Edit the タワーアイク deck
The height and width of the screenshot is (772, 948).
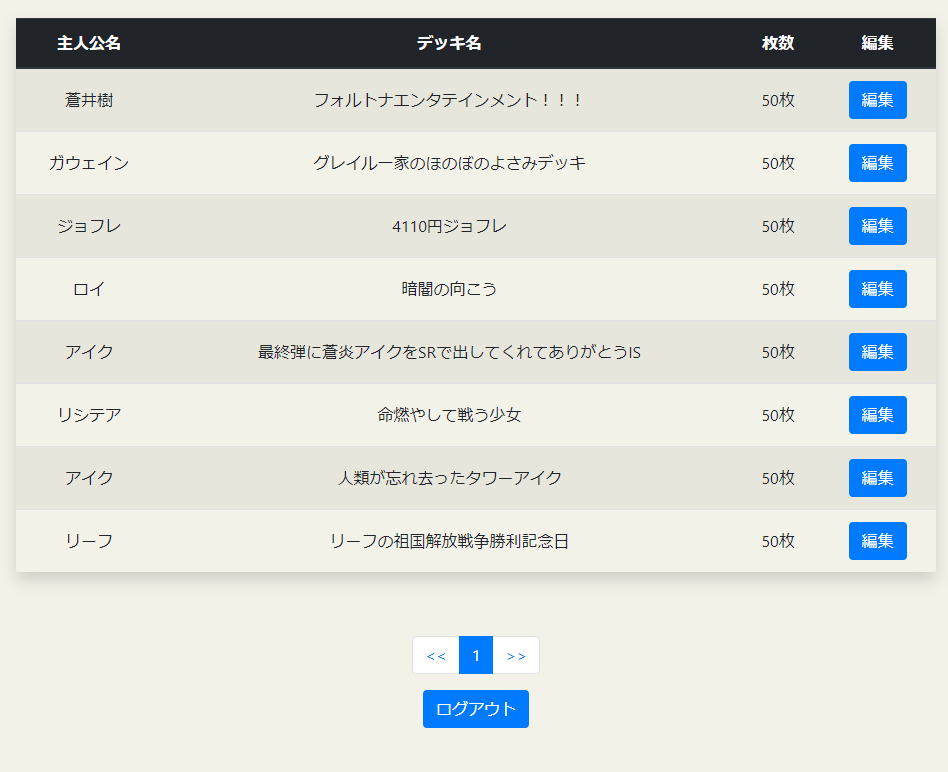[877, 478]
